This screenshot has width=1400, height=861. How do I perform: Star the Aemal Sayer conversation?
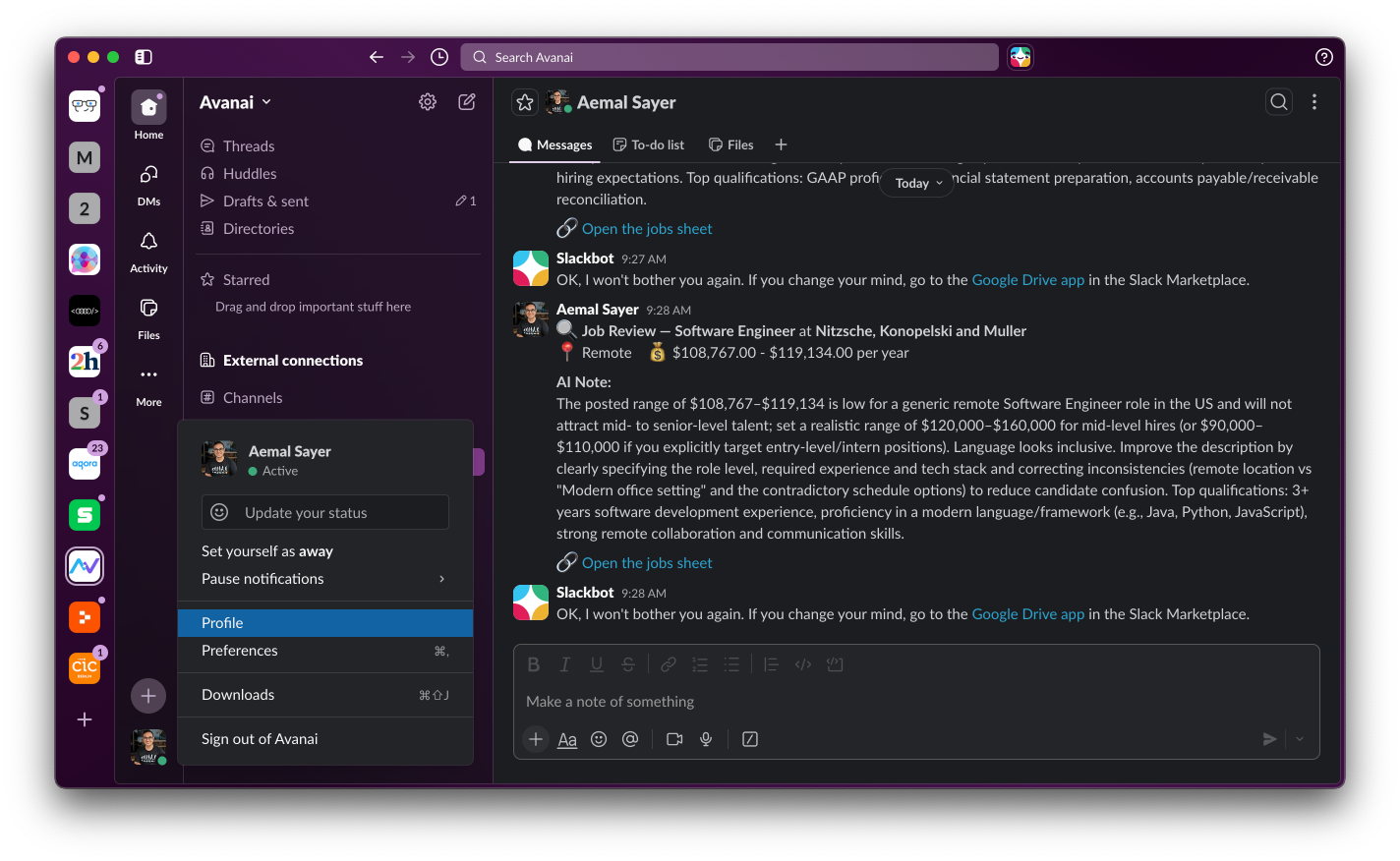(525, 102)
